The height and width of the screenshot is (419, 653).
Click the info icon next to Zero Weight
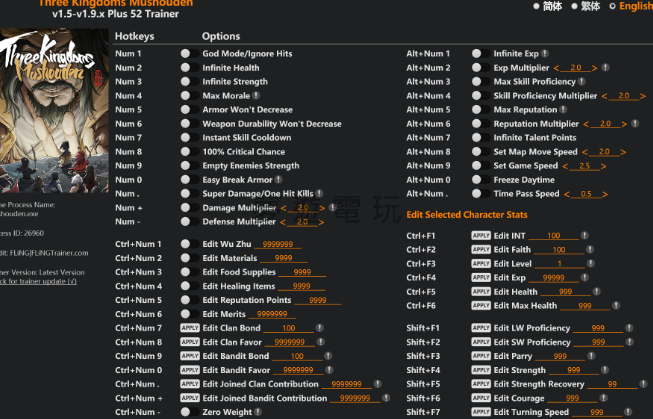(x=259, y=412)
